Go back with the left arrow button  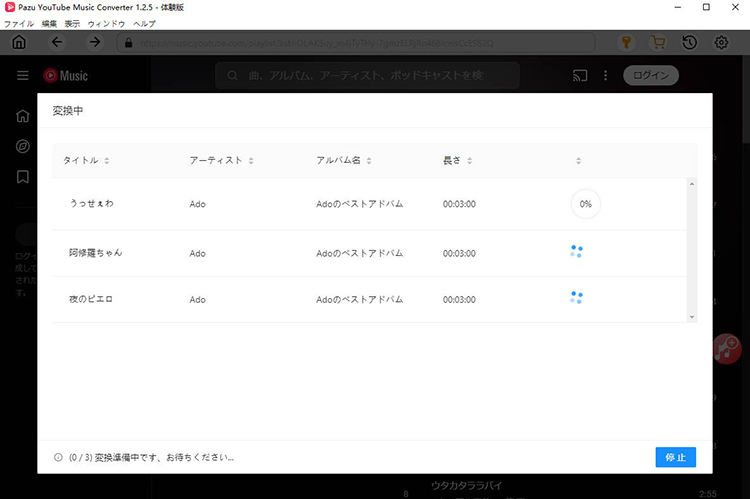pyautogui.click(x=57, y=43)
